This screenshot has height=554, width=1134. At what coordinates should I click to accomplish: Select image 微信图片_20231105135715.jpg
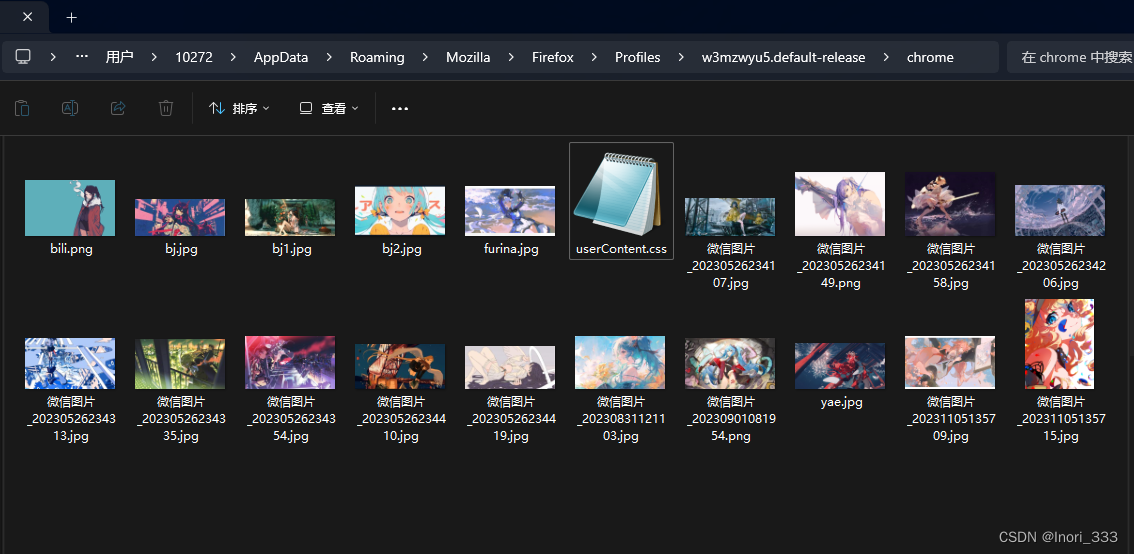[1060, 344]
